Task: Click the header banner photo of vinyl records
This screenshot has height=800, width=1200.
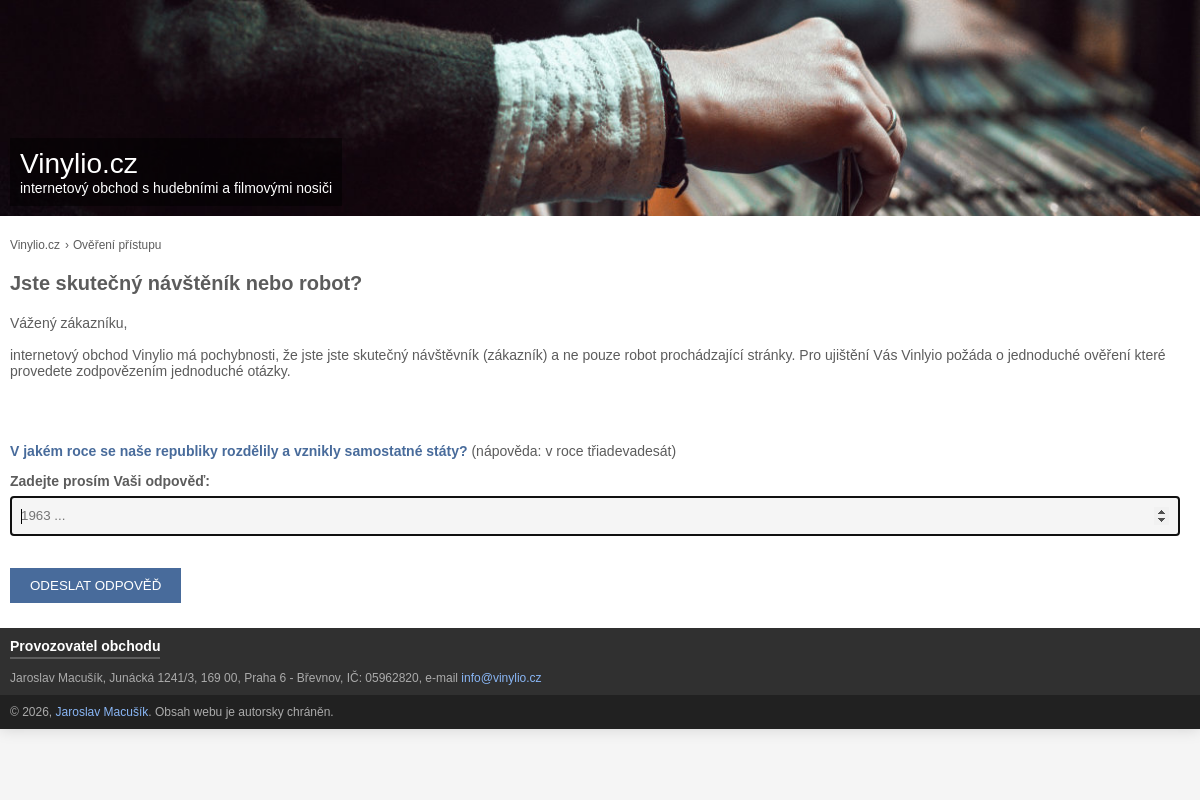Action: pyautogui.click(x=800, y=100)
